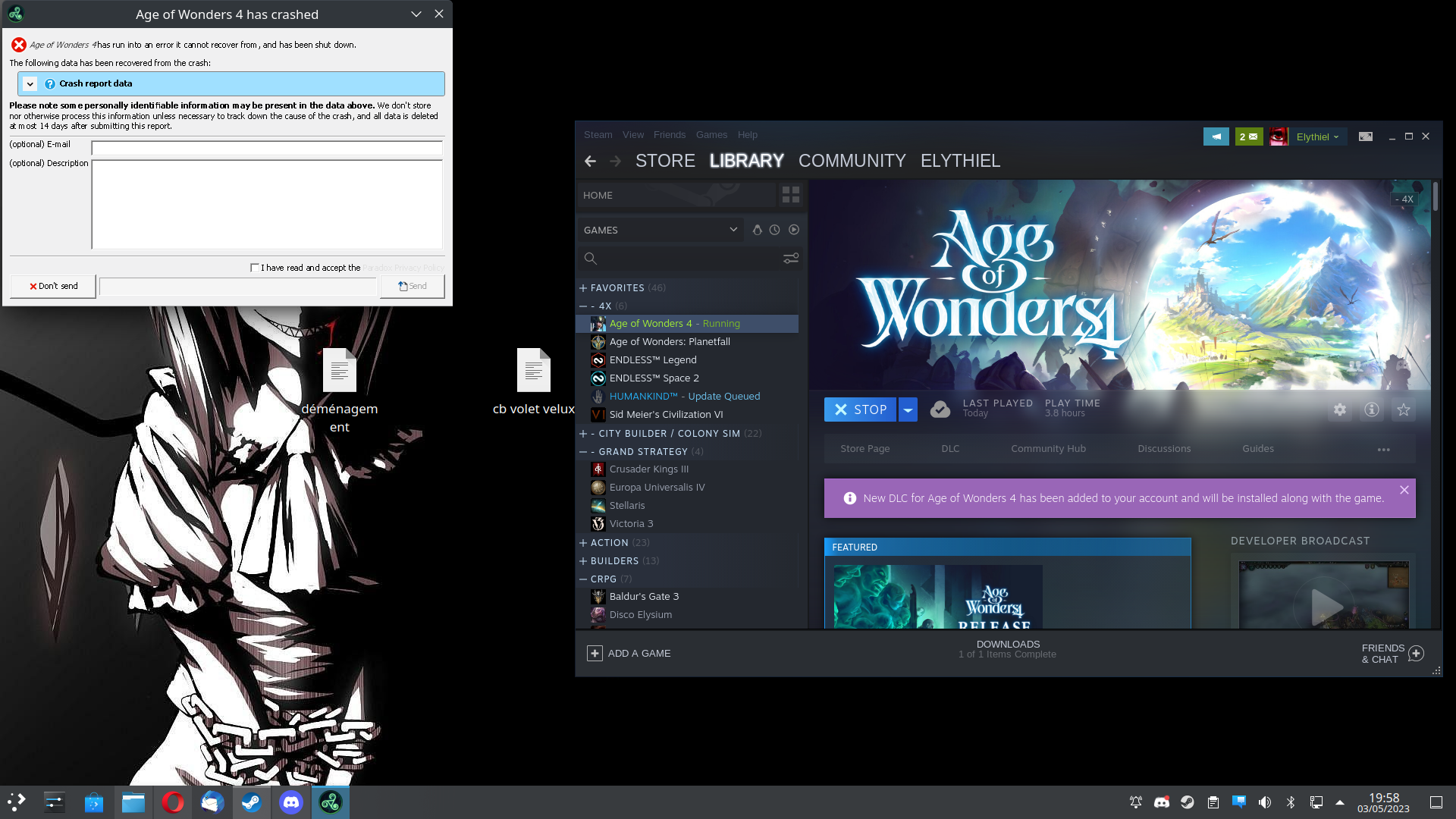Click ADD A GAME button
This screenshot has height=819, width=1456.
pyautogui.click(x=629, y=653)
